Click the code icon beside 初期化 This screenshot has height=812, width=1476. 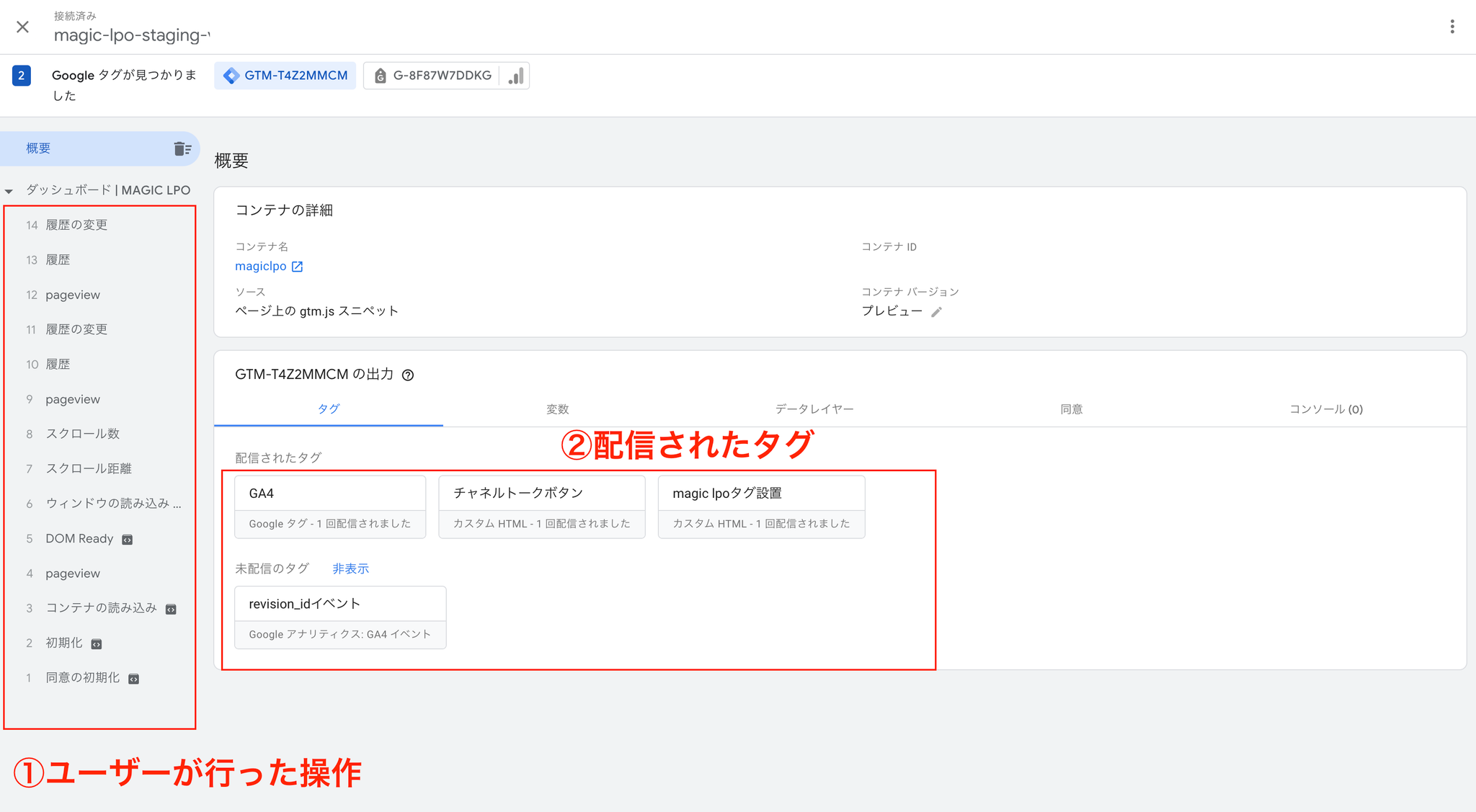pyautogui.click(x=97, y=643)
